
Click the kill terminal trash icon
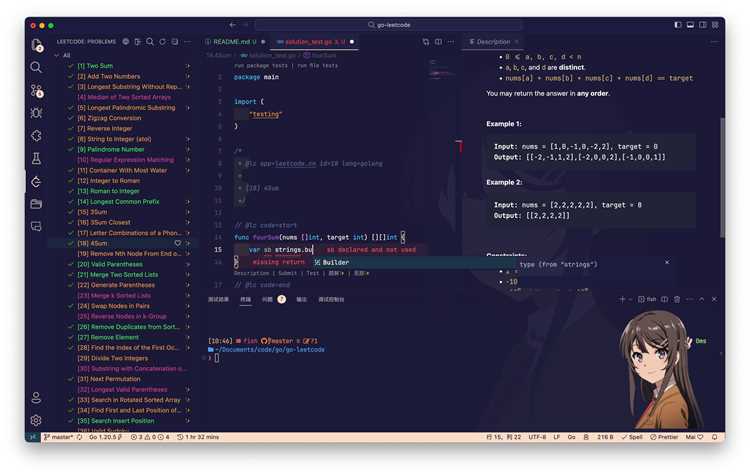(x=677, y=299)
